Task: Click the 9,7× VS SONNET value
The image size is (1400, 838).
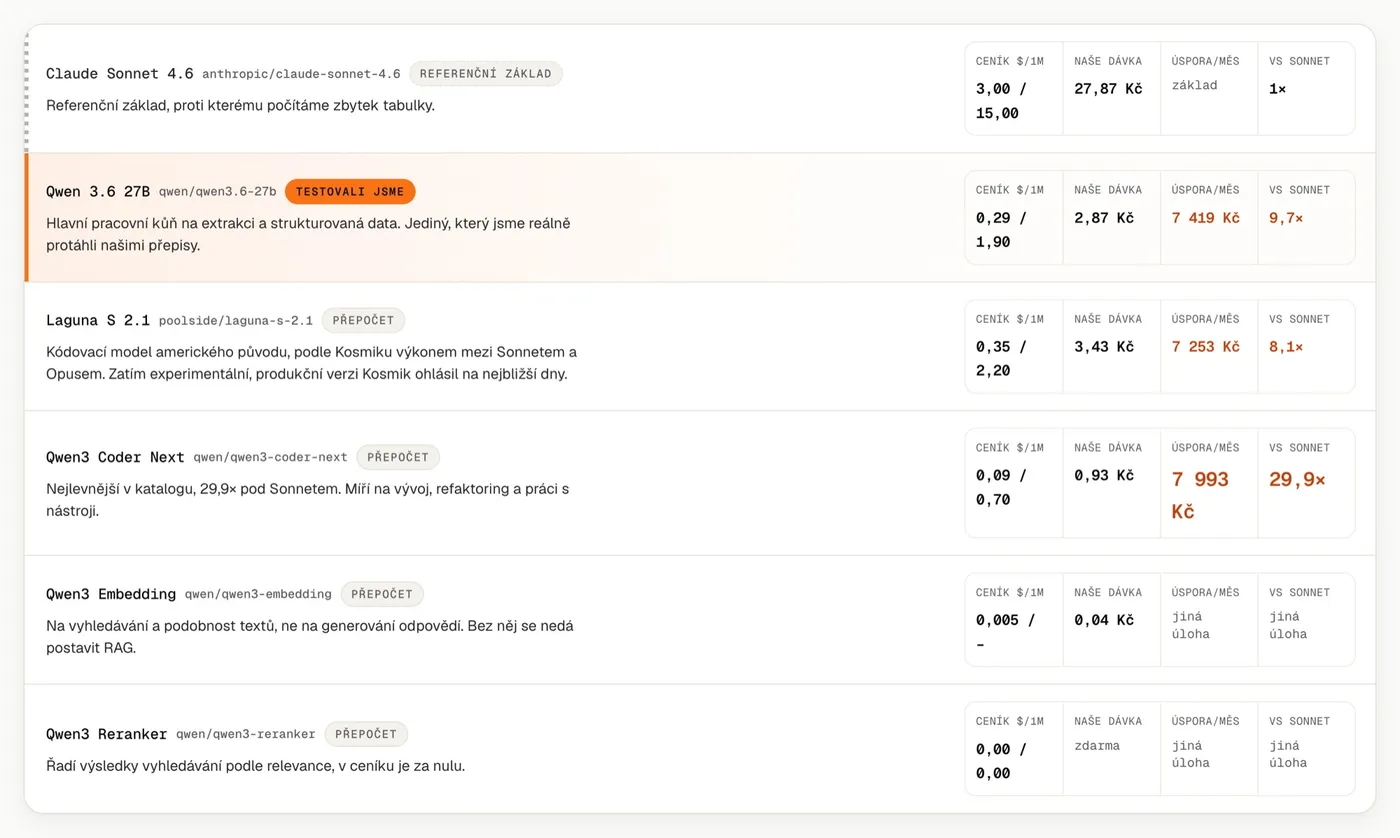Action: tap(1286, 218)
